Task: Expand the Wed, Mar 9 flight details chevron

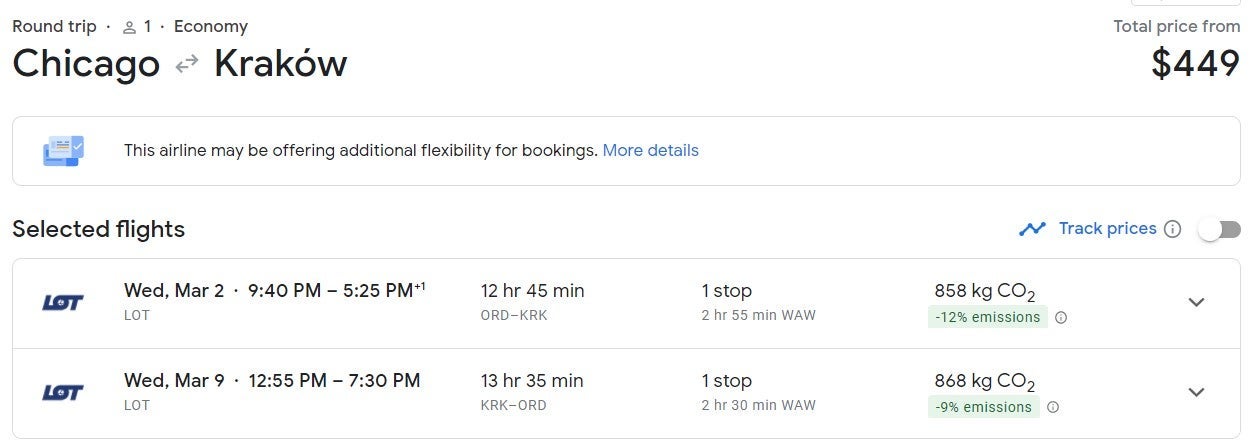Action: click(x=1196, y=392)
